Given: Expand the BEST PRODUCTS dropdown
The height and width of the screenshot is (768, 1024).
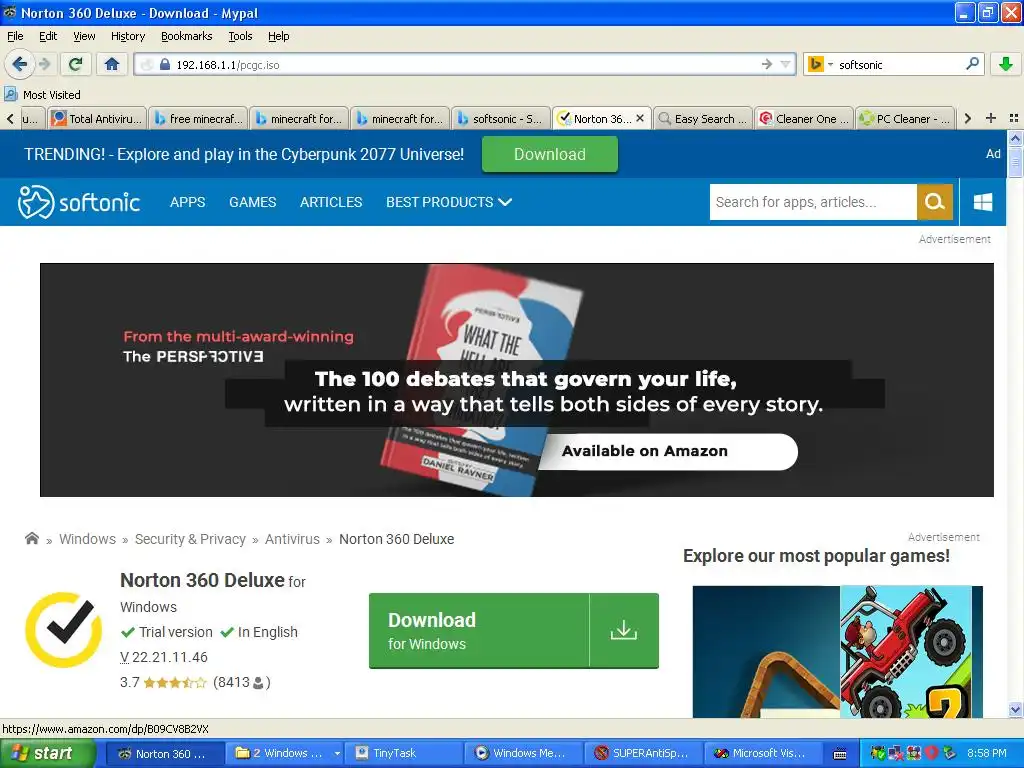Looking at the screenshot, I should click(x=449, y=202).
